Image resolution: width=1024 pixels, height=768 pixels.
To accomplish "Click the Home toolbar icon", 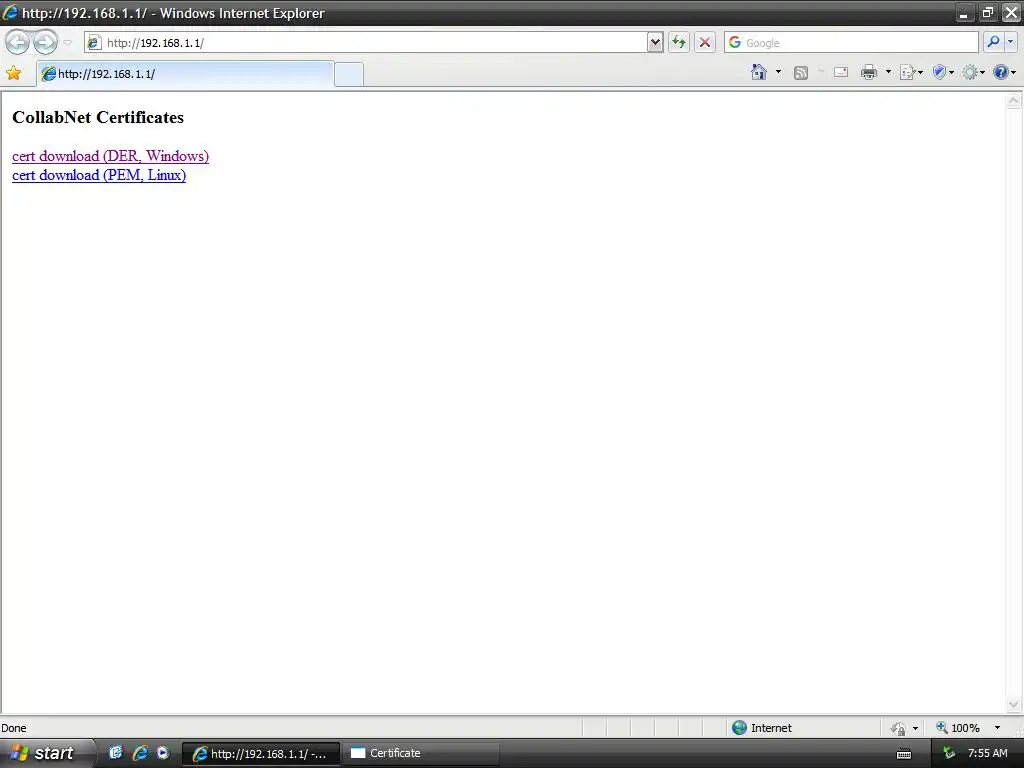I will [759, 72].
